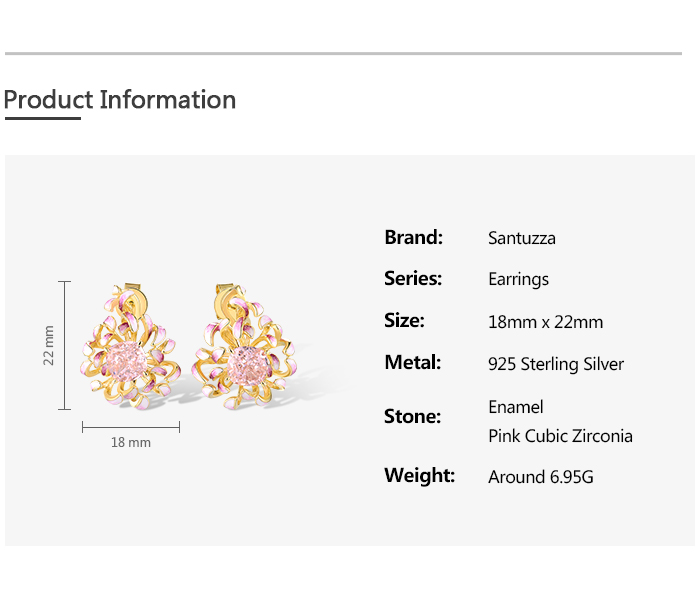Select the Enamel stone value

click(516, 407)
